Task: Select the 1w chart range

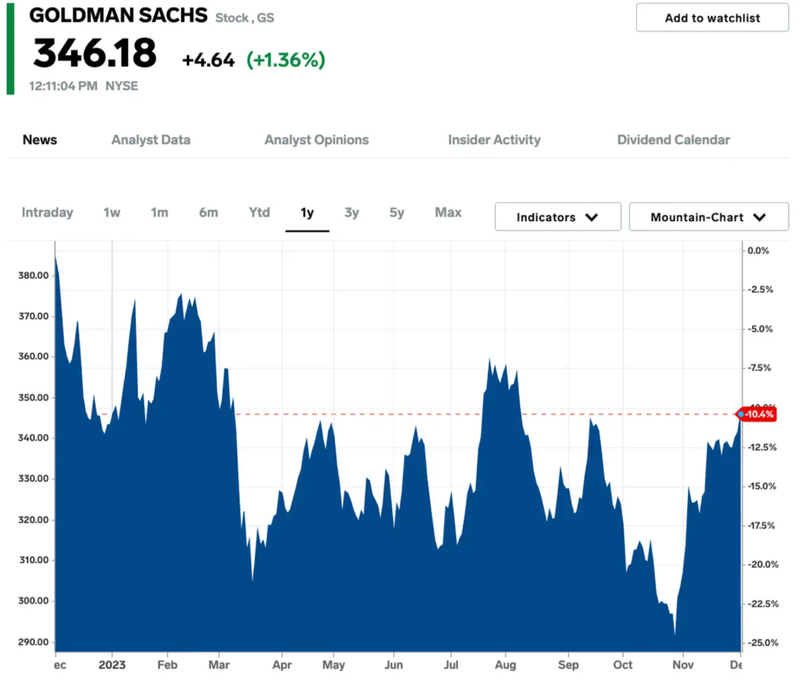Action: tap(112, 213)
